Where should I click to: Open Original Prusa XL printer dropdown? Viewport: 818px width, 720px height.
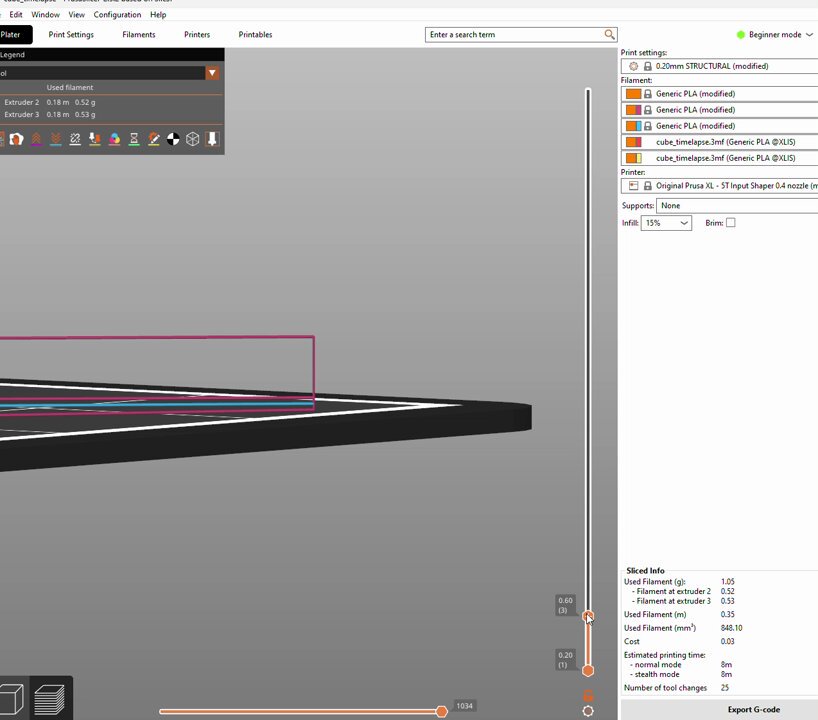pos(720,186)
